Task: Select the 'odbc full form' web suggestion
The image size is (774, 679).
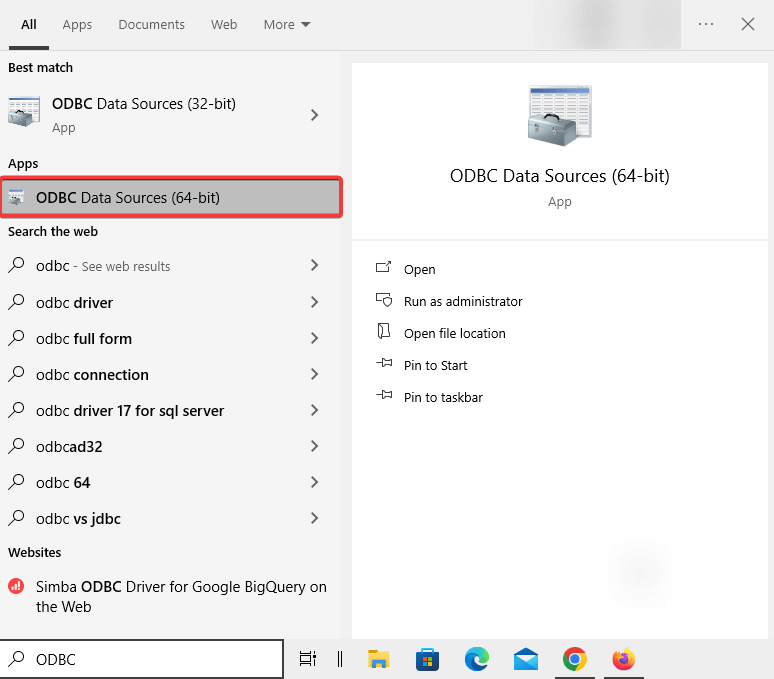Action: [x=170, y=338]
